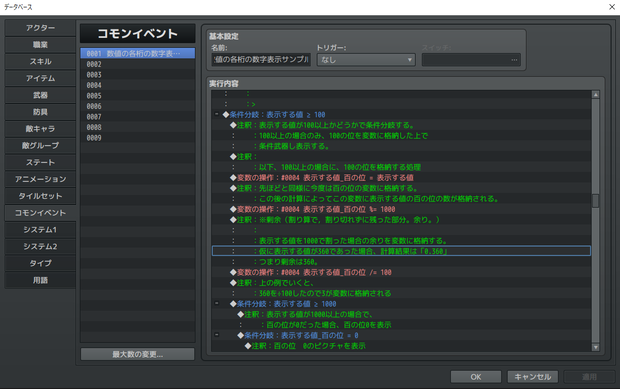Select the 百の位 0のピクチャを表示 comment

(x=401, y=346)
